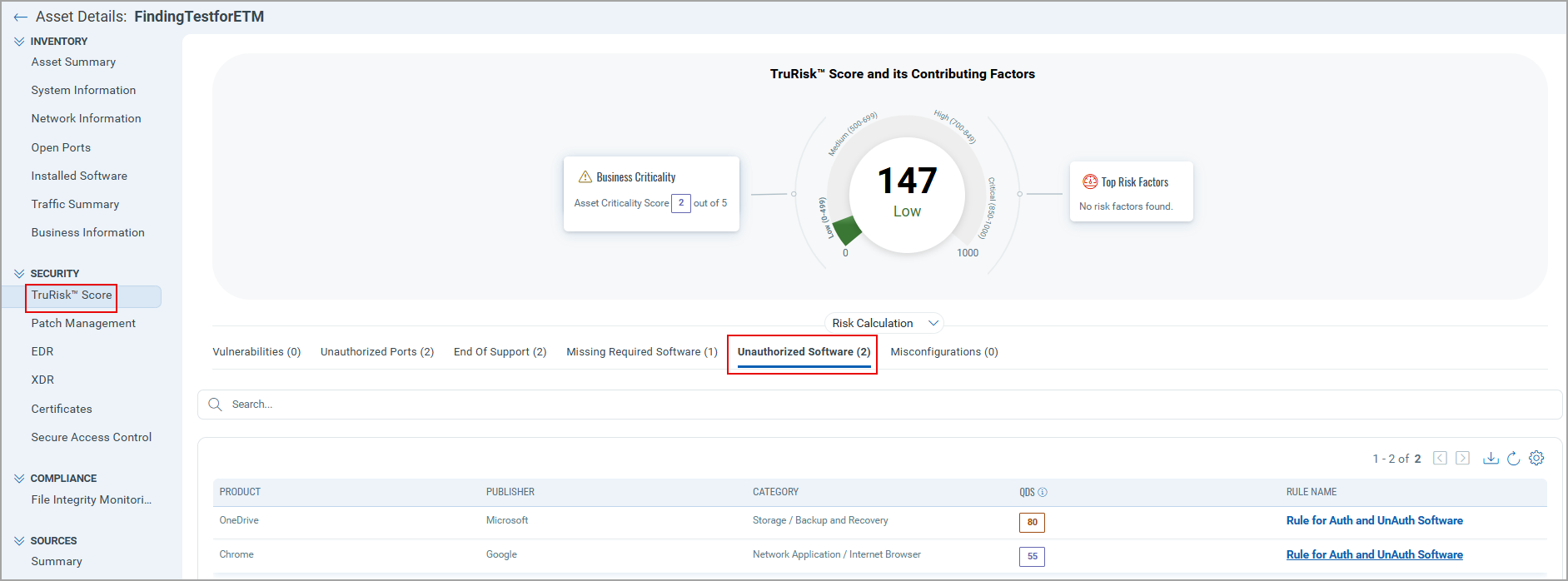Go to Installed Software
The height and width of the screenshot is (581, 1568).
click(79, 176)
